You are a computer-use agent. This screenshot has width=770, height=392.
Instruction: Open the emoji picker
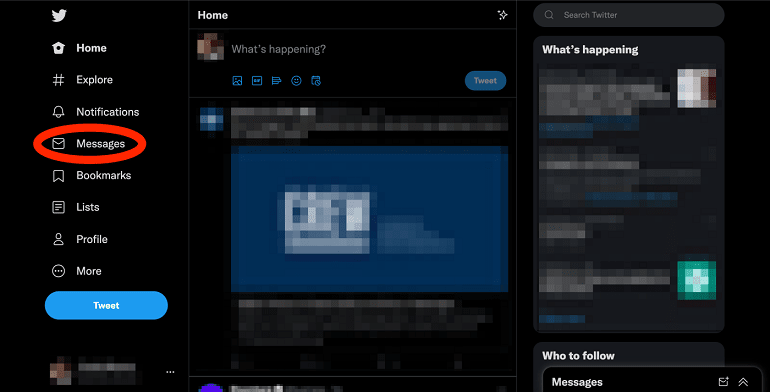pyautogui.click(x=296, y=81)
